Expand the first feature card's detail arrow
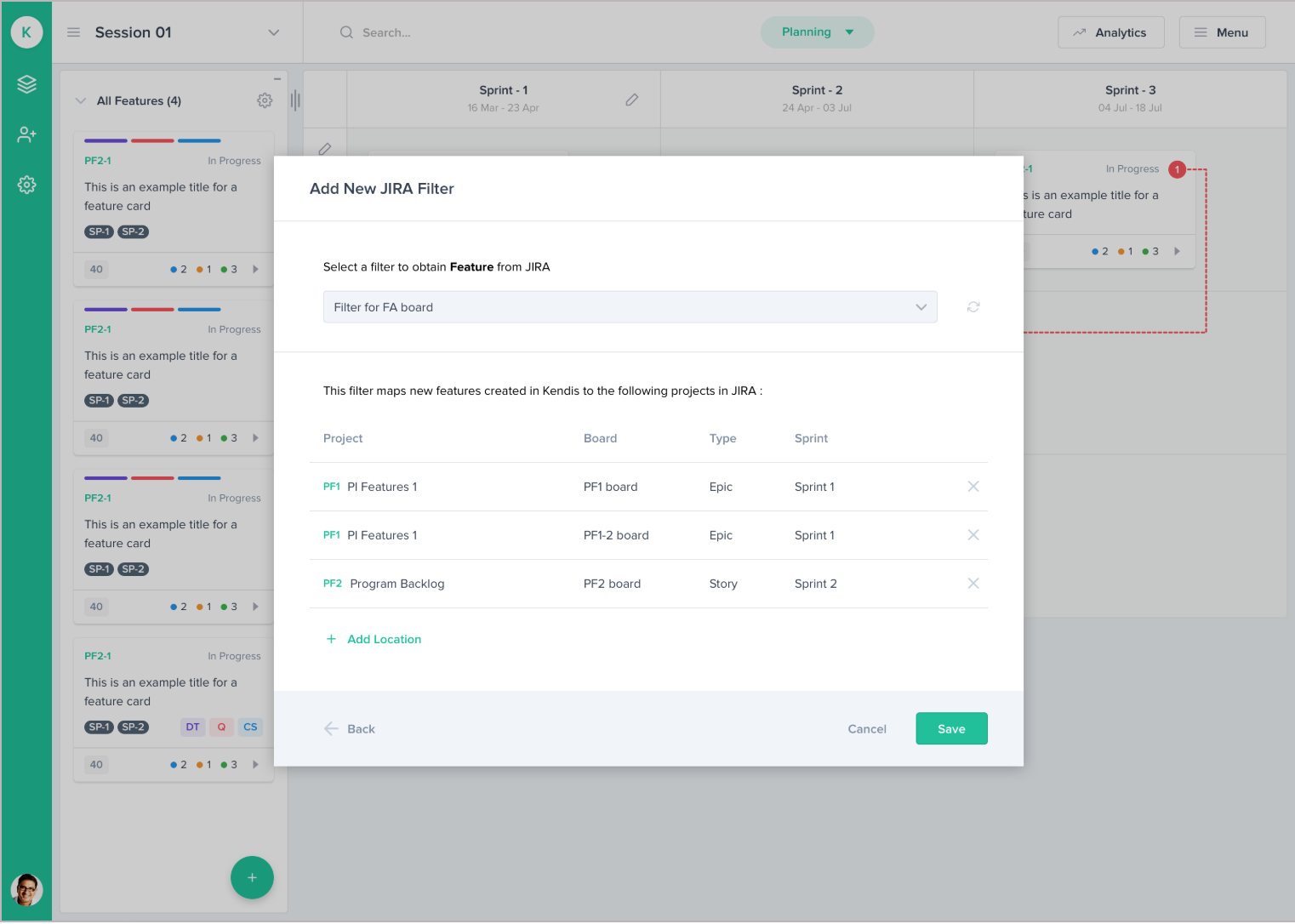 (x=255, y=269)
